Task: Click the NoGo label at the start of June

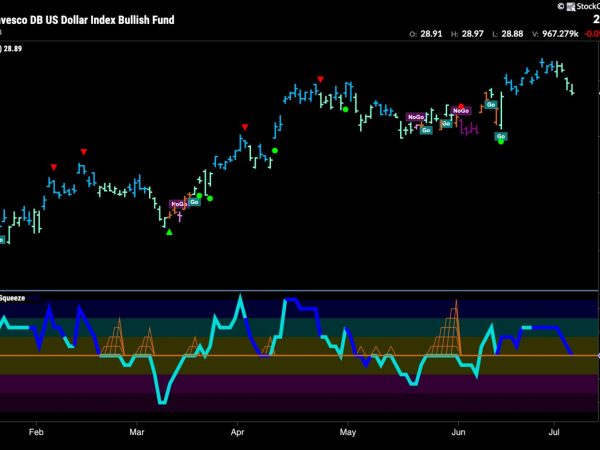Action: 461,111
